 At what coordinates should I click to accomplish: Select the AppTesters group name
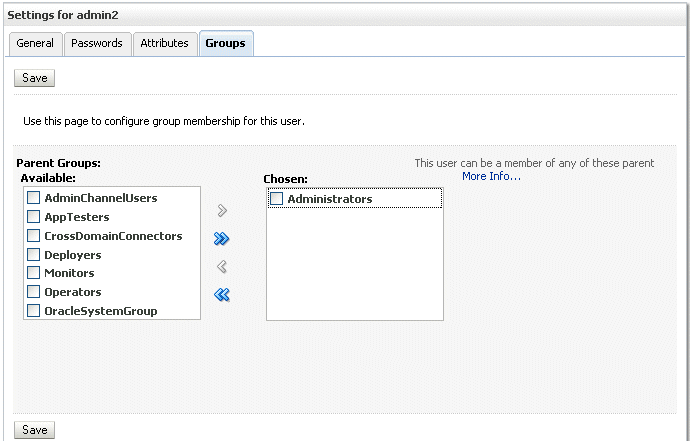pyautogui.click(x=77, y=217)
